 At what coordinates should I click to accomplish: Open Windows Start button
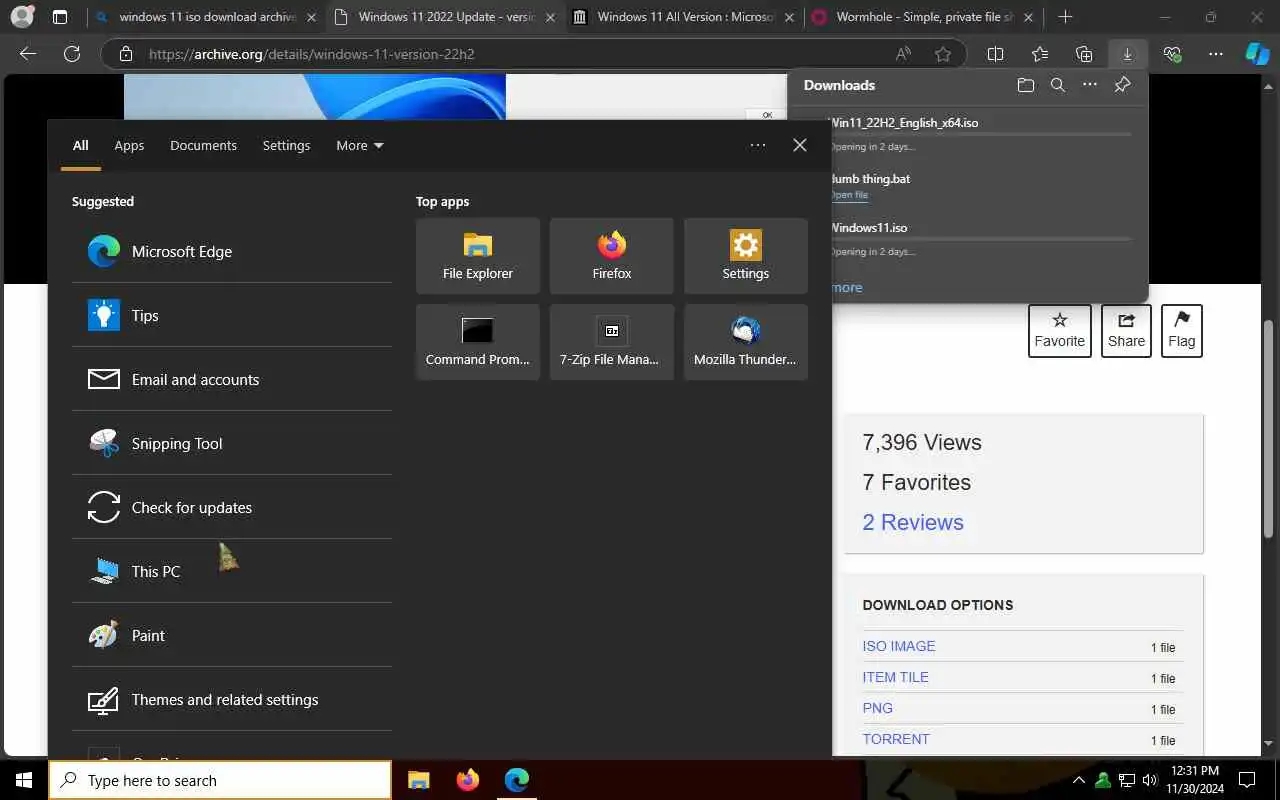(x=24, y=780)
